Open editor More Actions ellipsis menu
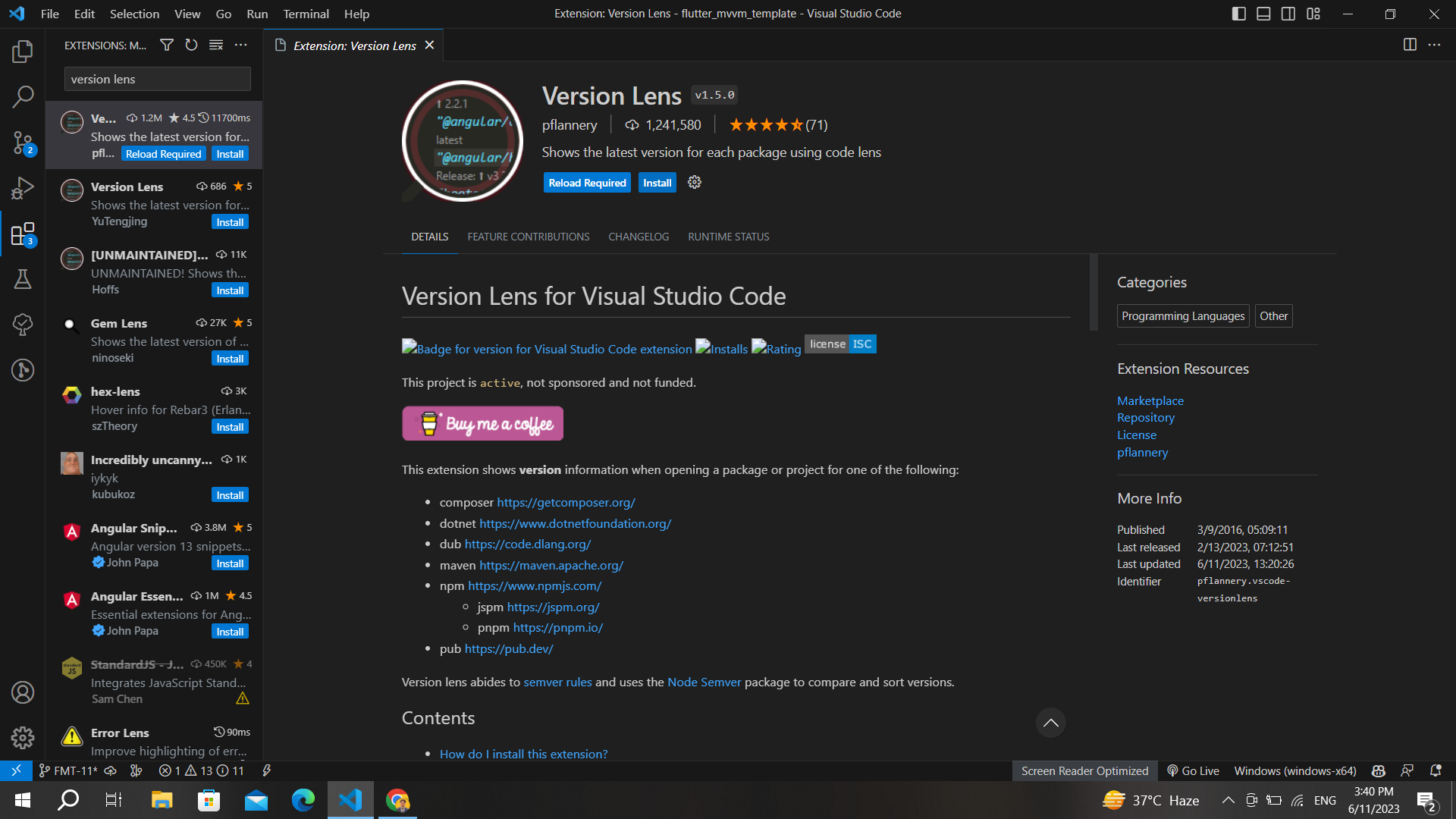The image size is (1456, 819). (x=1434, y=45)
